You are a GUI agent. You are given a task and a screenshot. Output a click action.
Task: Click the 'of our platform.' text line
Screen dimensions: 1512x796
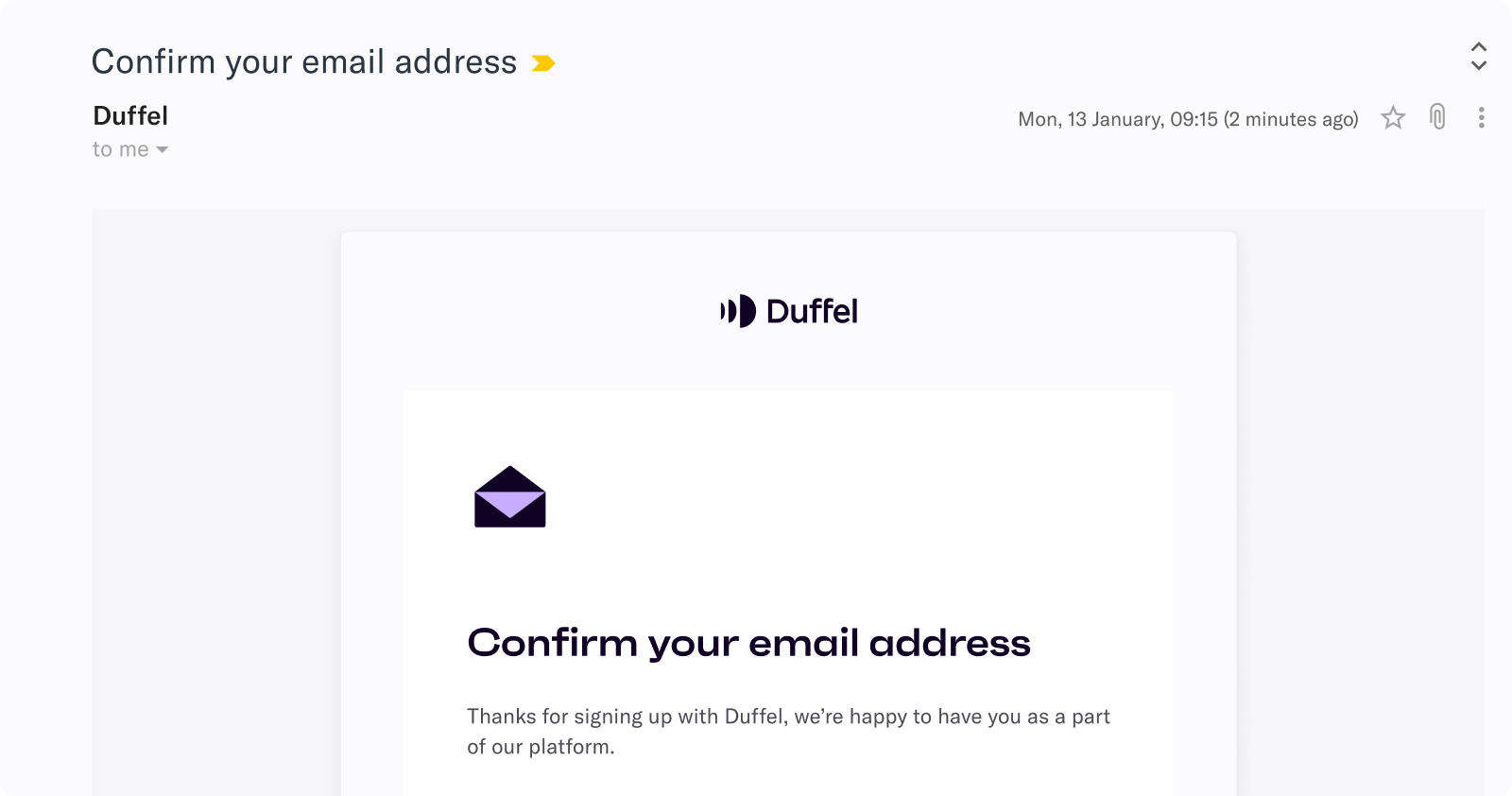point(541,747)
